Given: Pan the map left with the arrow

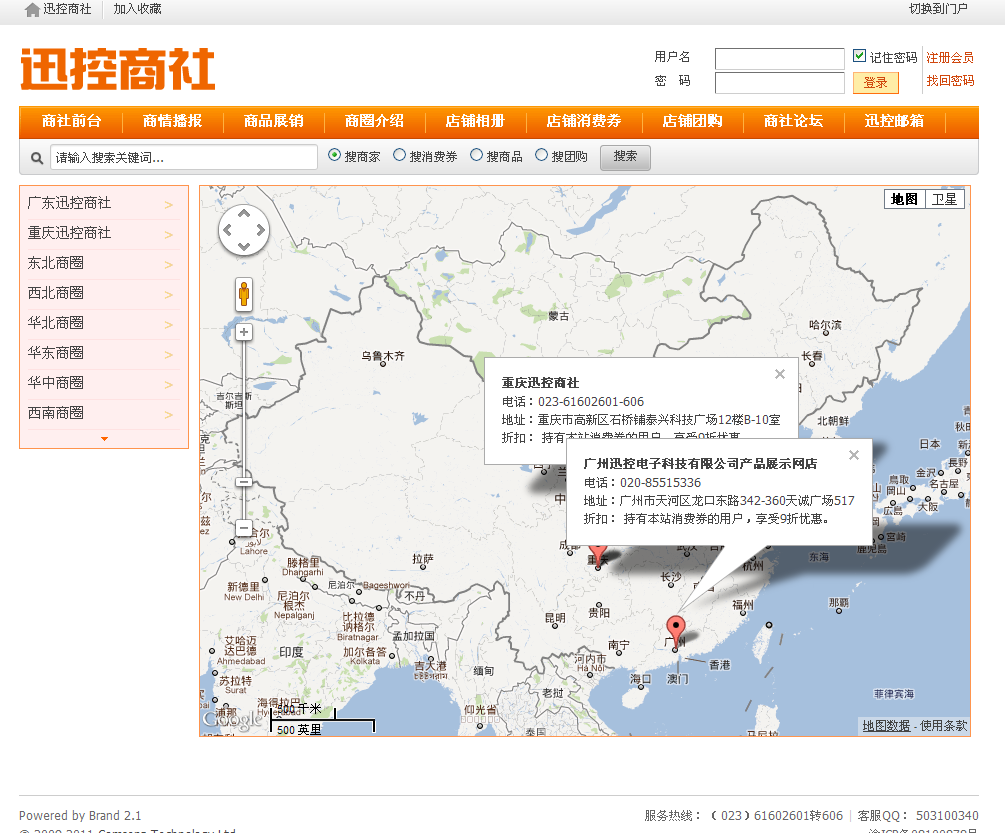Looking at the screenshot, I should pos(228,230).
